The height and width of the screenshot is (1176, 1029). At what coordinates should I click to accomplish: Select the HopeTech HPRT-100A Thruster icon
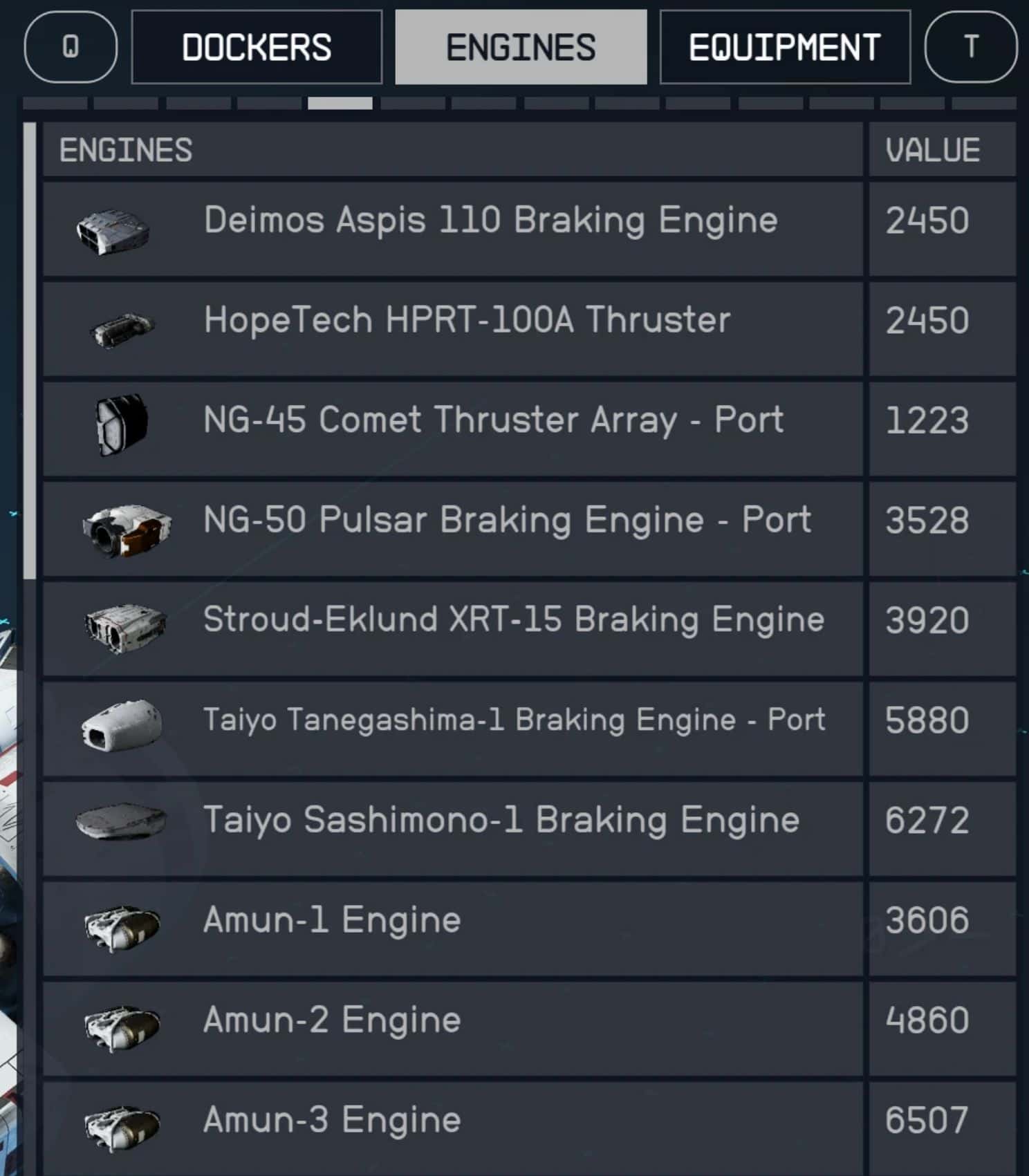(122, 329)
